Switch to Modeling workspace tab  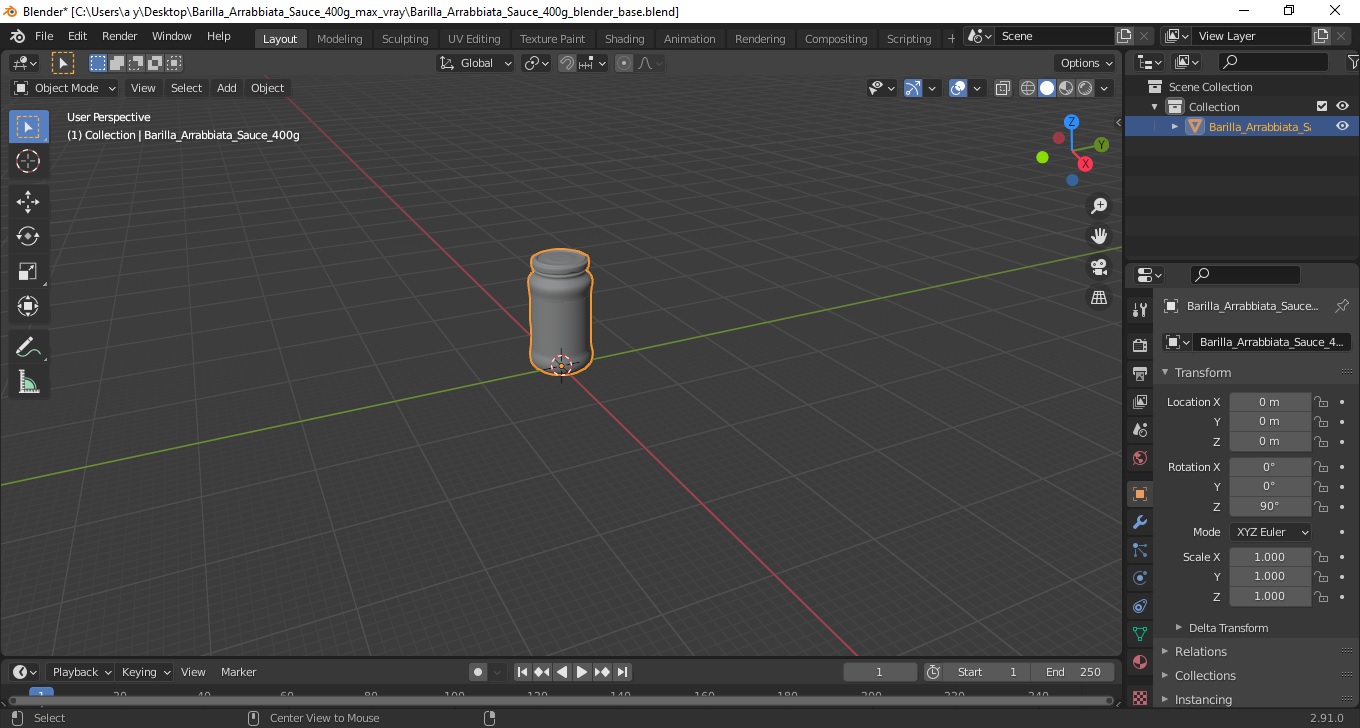click(x=340, y=39)
